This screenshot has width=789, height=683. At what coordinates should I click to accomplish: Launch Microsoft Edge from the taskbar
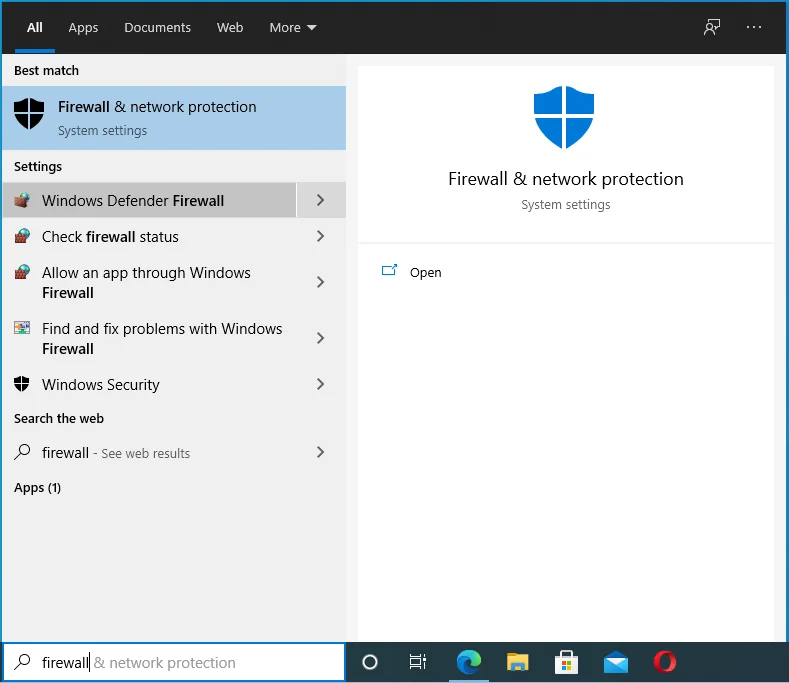[468, 662]
